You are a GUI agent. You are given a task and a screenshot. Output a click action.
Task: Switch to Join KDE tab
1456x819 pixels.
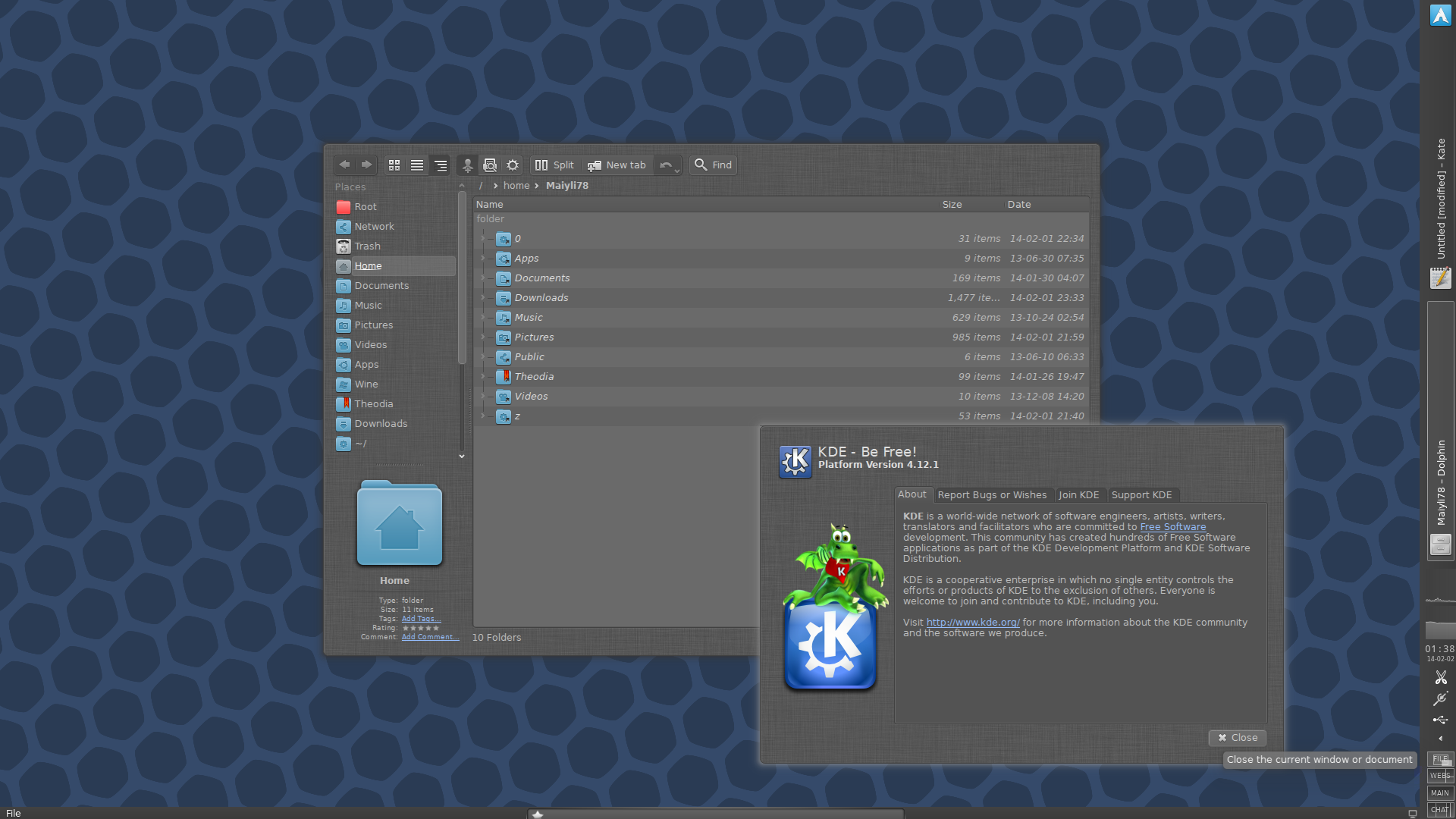(1079, 495)
